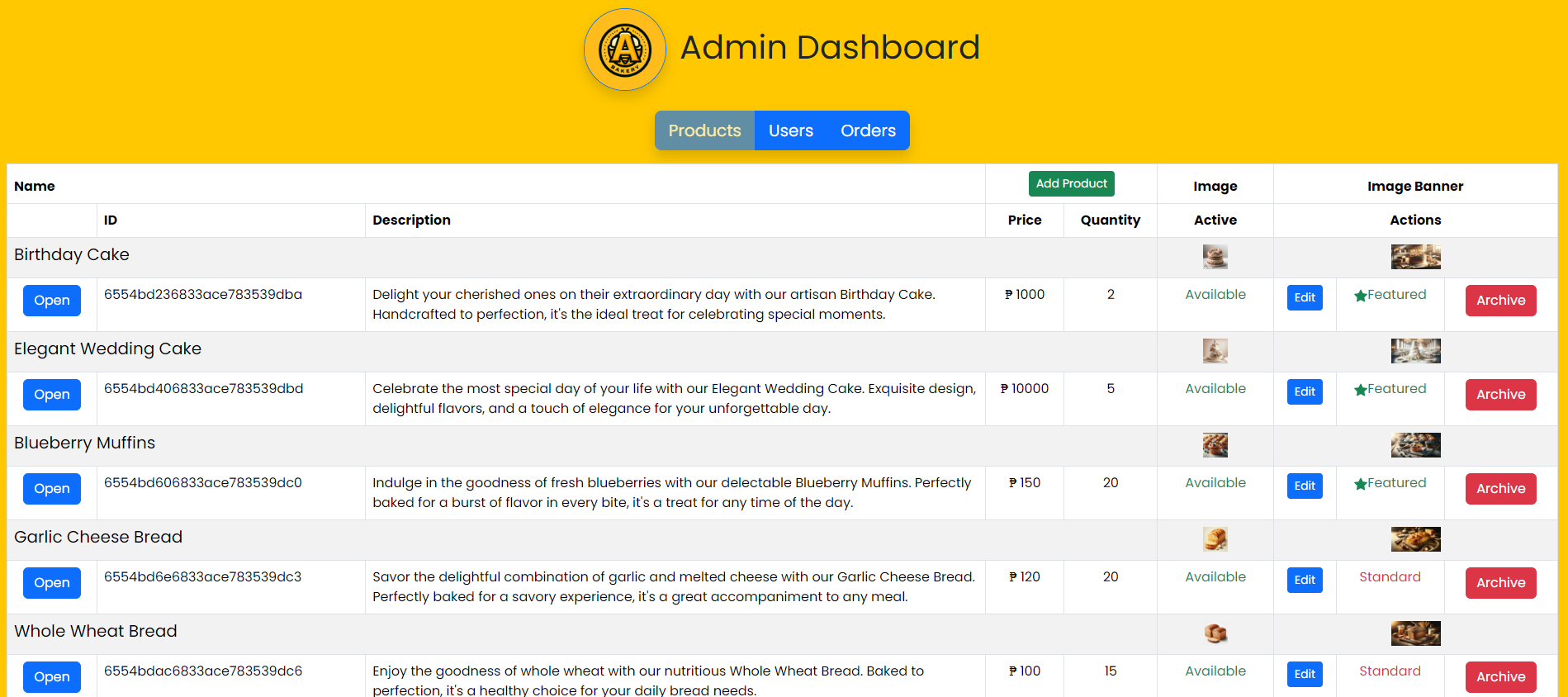Click the Birthday Cake banner thumbnail

(x=1415, y=257)
